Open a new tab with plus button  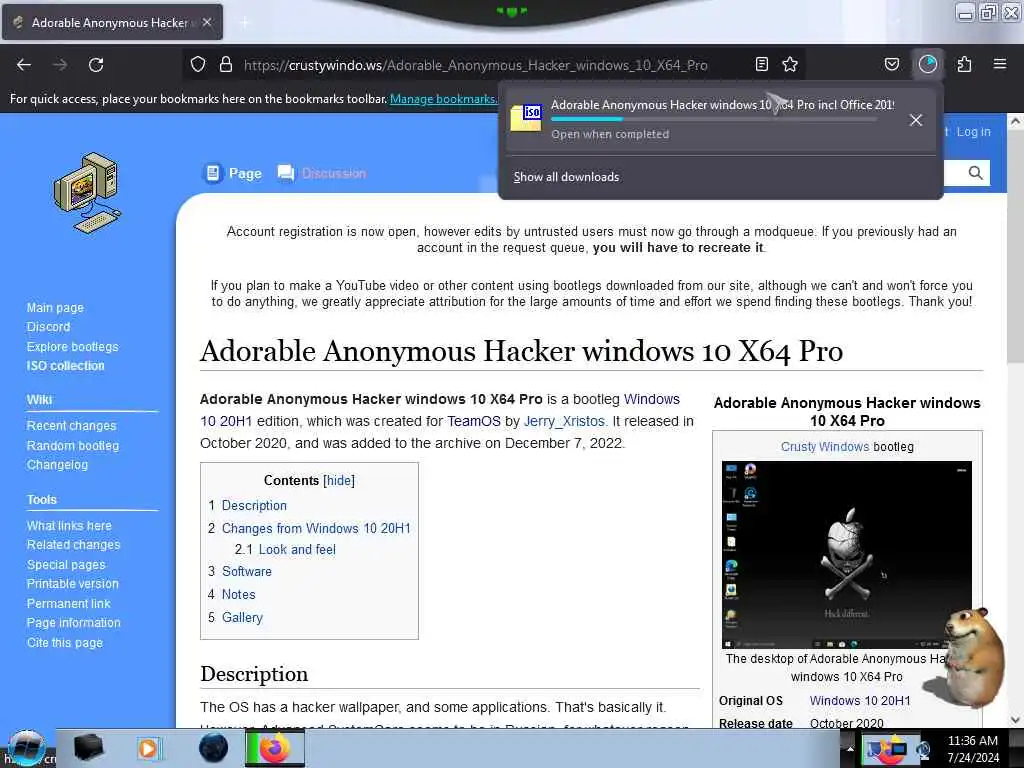tap(244, 23)
